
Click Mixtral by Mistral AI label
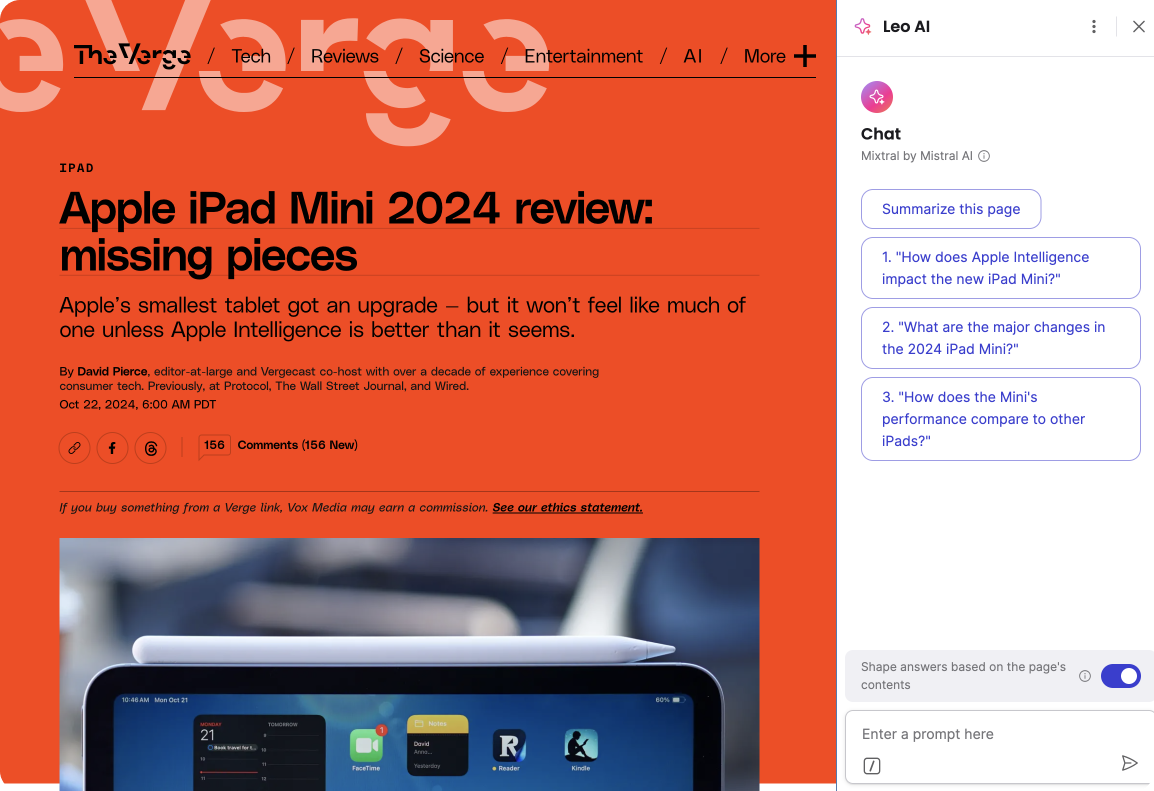click(917, 156)
